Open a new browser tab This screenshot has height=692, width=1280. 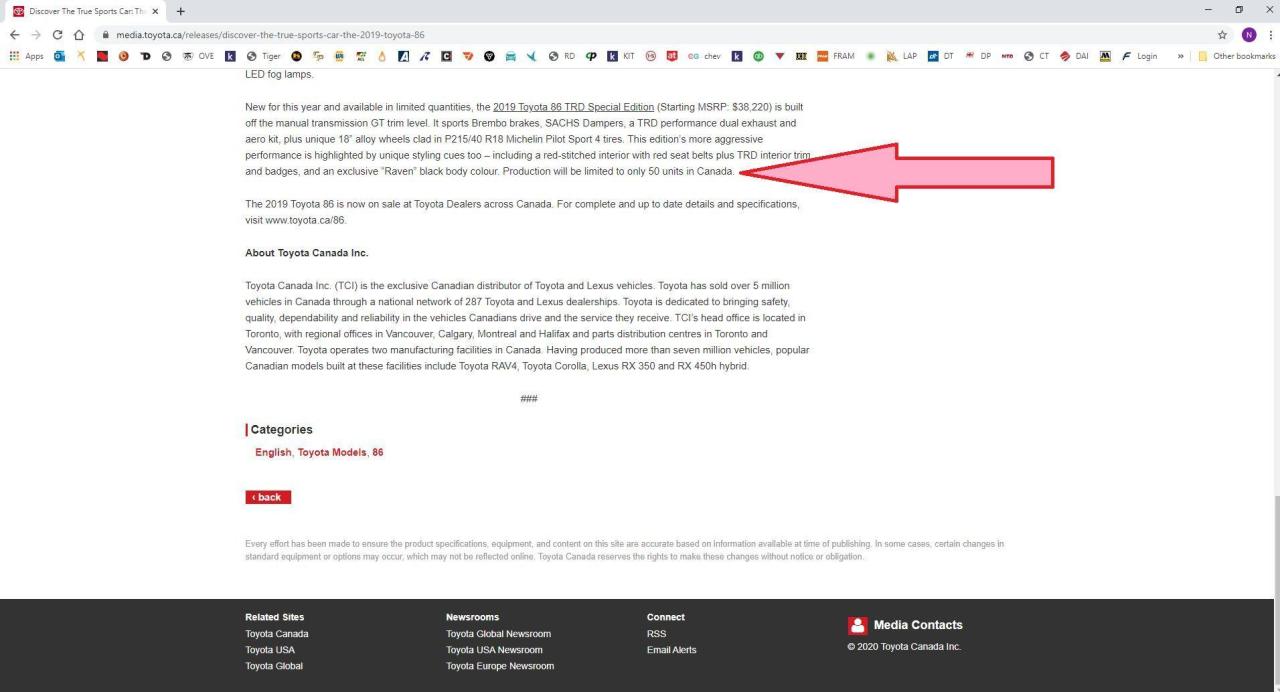pyautogui.click(x=181, y=11)
